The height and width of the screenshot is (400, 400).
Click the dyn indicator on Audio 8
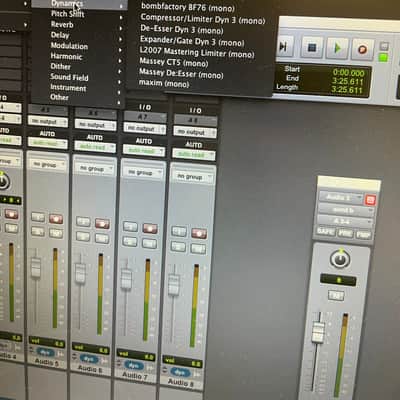click(x=180, y=372)
